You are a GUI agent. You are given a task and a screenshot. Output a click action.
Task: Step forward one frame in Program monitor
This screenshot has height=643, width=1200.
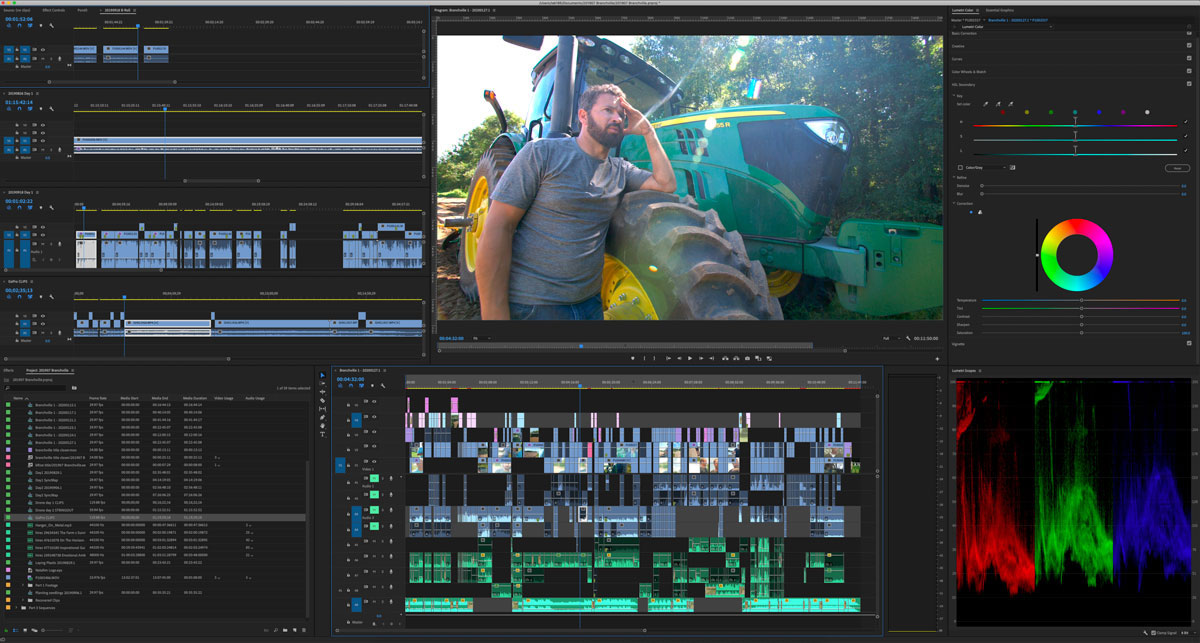point(701,358)
